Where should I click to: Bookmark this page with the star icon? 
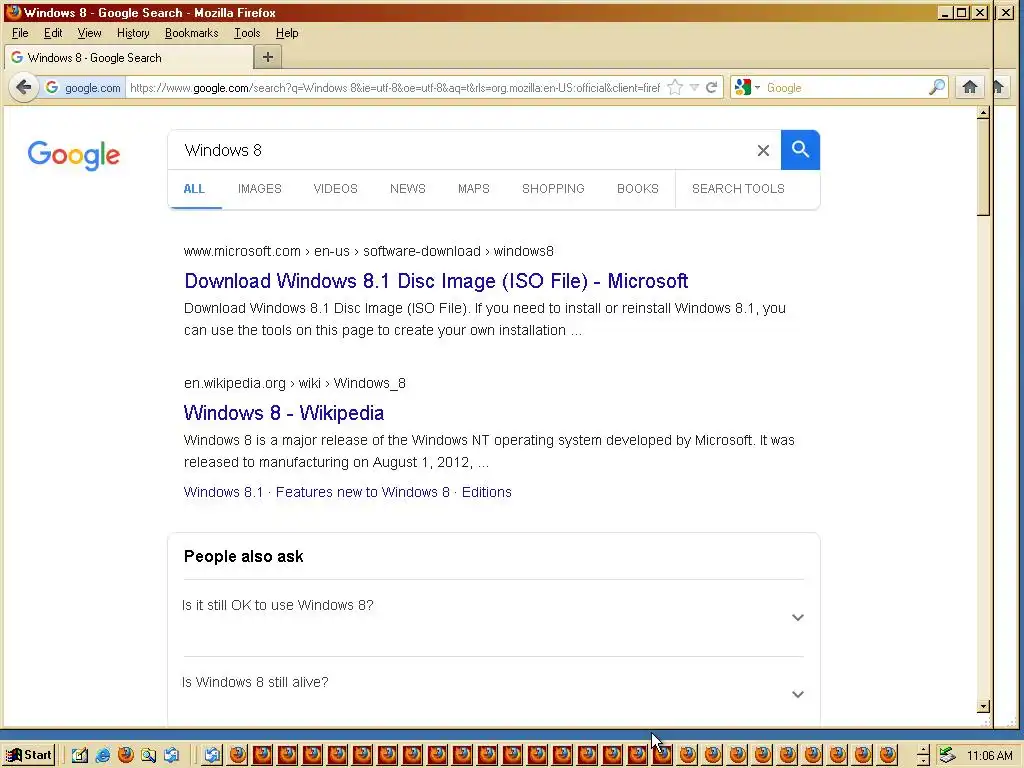click(x=675, y=88)
